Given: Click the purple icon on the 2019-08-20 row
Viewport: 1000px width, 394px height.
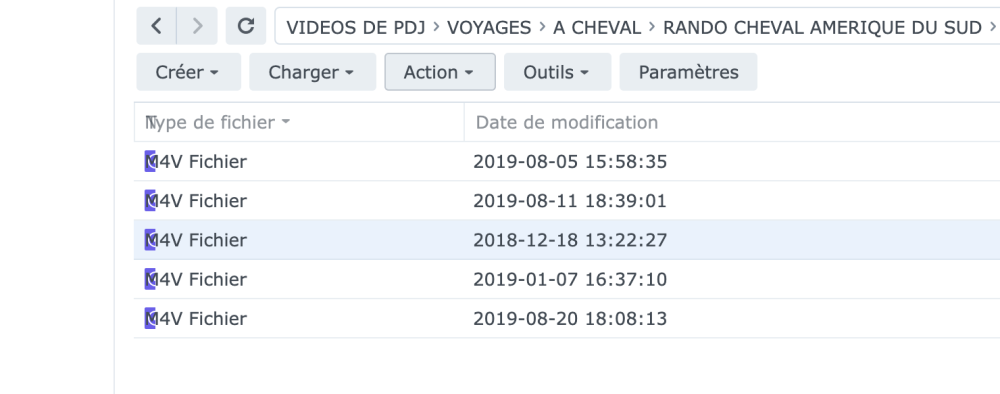Looking at the screenshot, I should pyautogui.click(x=150, y=319).
